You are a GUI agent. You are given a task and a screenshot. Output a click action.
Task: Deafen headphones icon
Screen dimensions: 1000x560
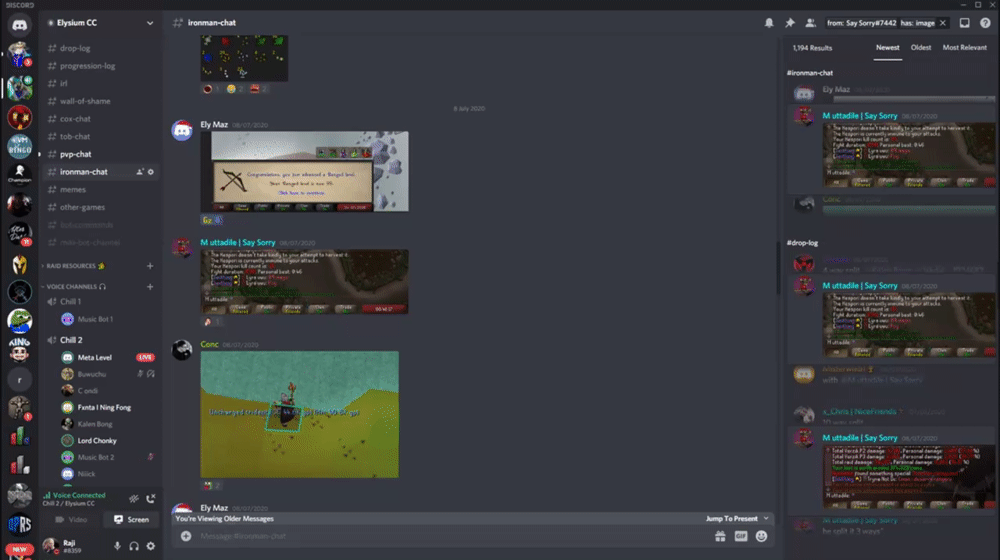point(134,546)
